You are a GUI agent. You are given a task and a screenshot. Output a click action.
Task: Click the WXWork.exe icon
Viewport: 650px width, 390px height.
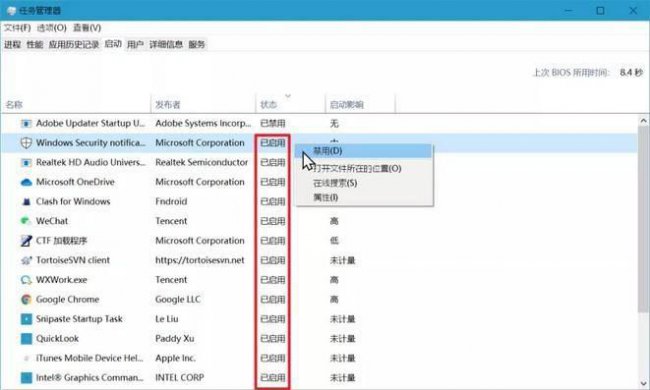pyautogui.click(x=26, y=280)
